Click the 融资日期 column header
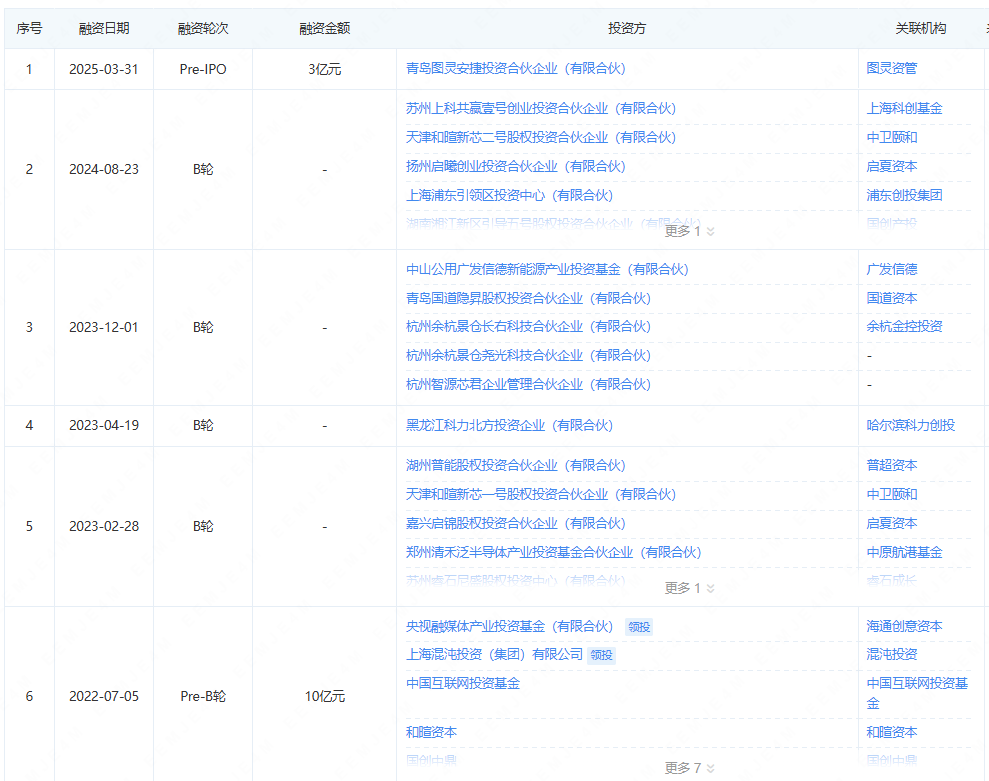This screenshot has height=781, width=989. pyautogui.click(x=104, y=29)
